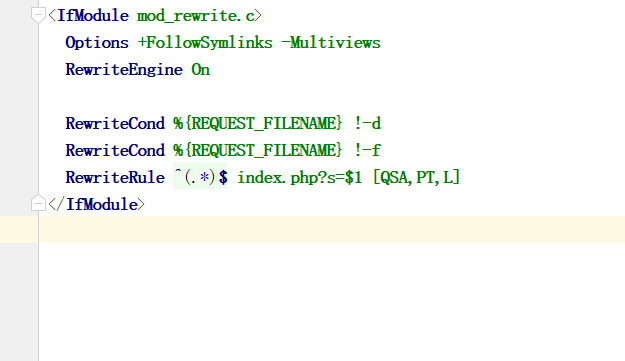
Task: Click the mod_rewrite.c module name
Action: pos(195,16)
